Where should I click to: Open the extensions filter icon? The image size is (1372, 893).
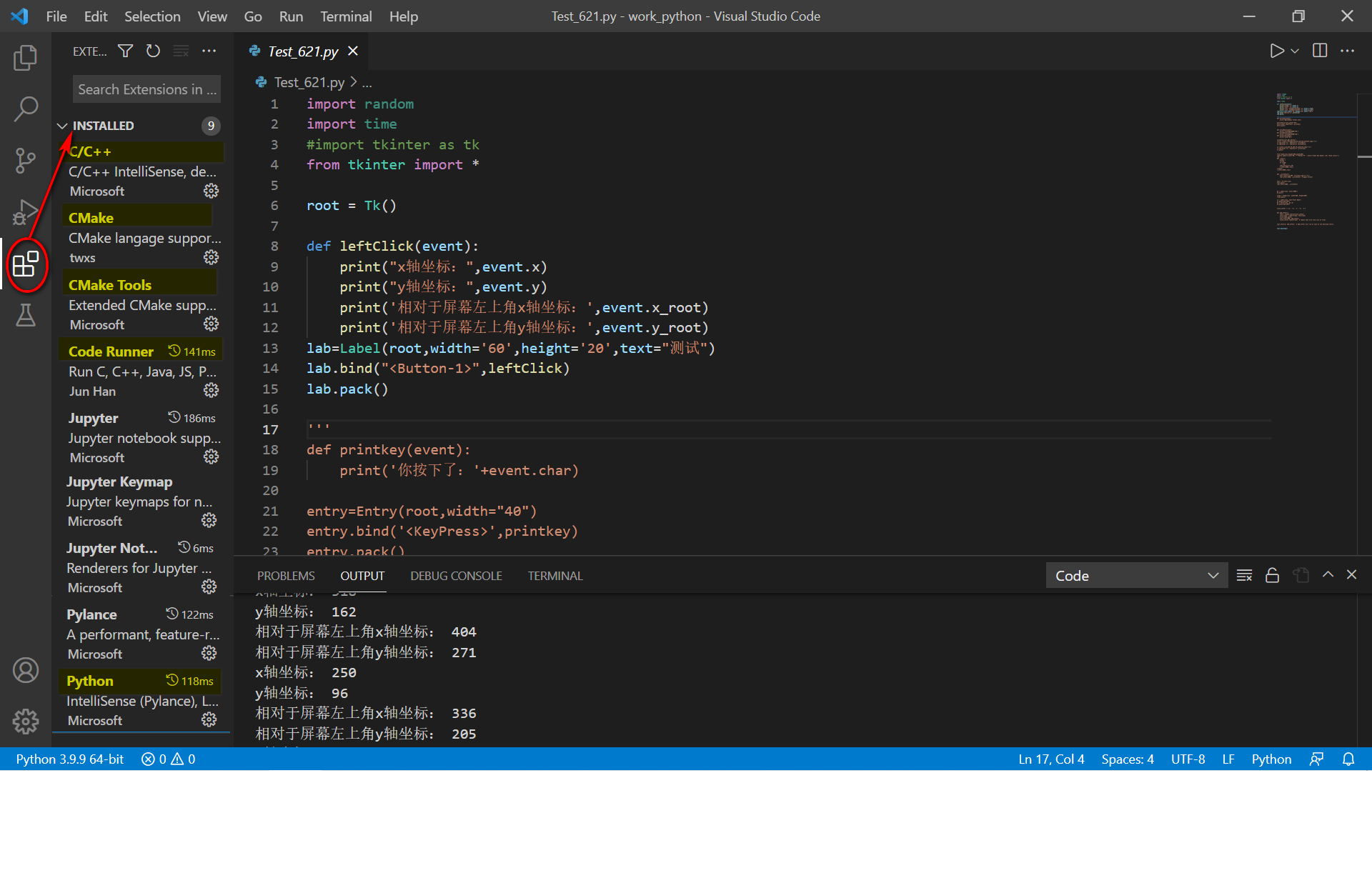(x=125, y=51)
